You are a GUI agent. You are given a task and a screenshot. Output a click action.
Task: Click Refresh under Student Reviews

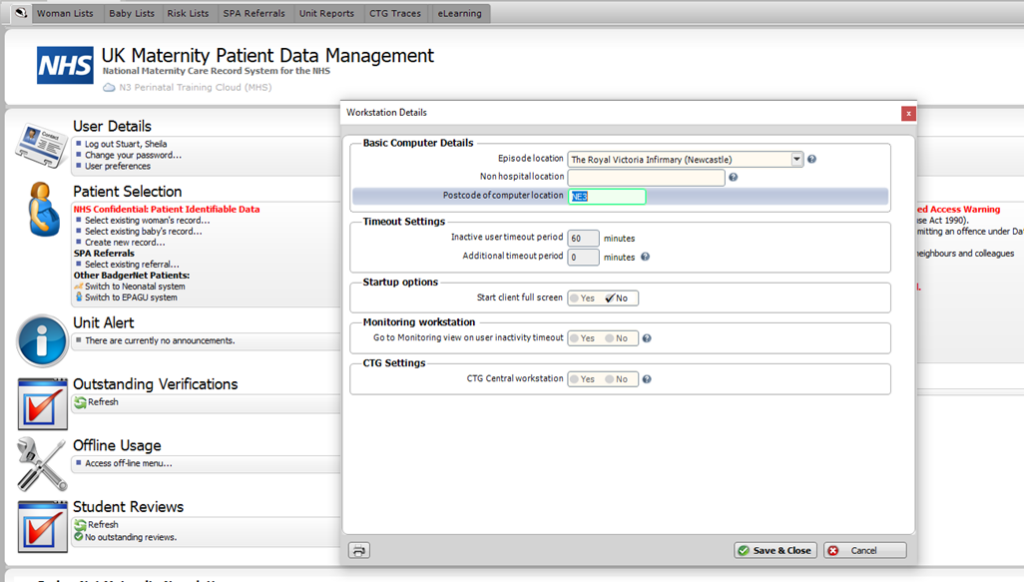[103, 525]
